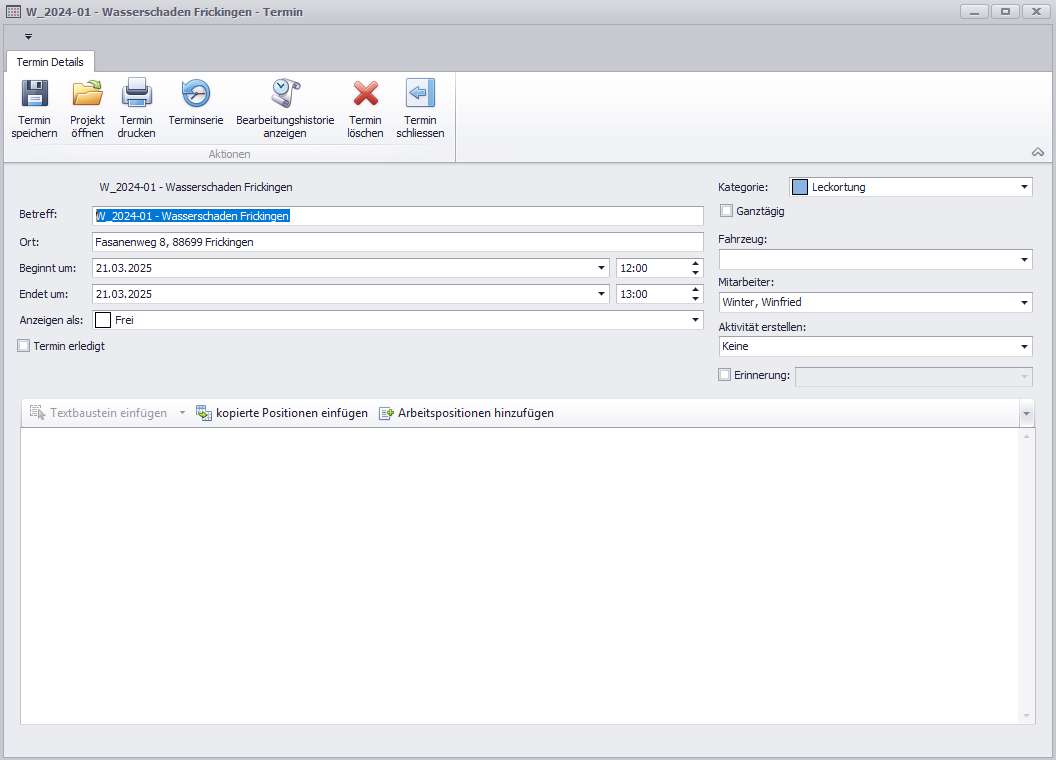This screenshot has width=1056, height=760.
Task: Print using the Termin drucken icon
Action: pos(136,95)
